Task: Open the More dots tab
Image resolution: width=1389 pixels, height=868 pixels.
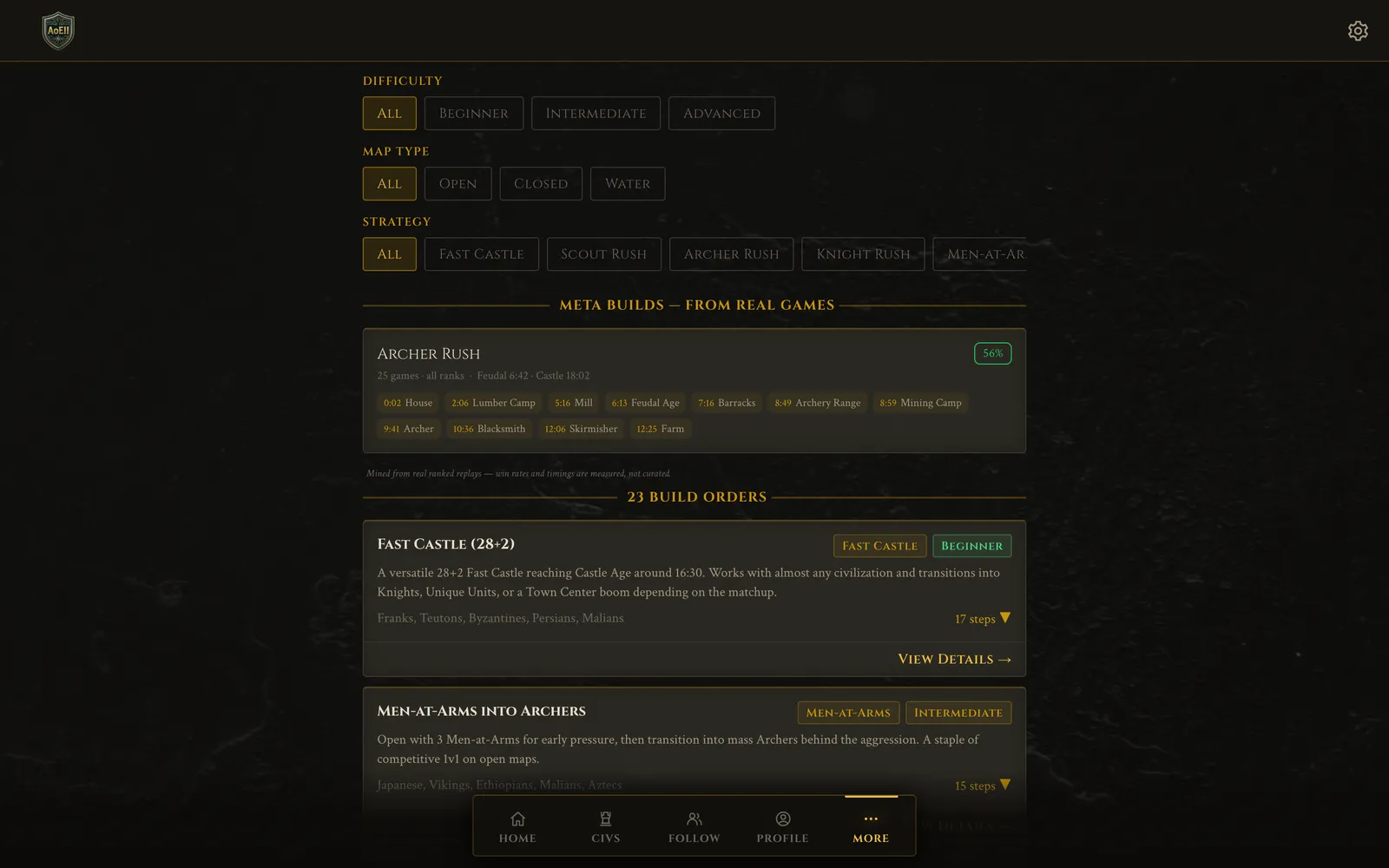Action: pos(871,826)
